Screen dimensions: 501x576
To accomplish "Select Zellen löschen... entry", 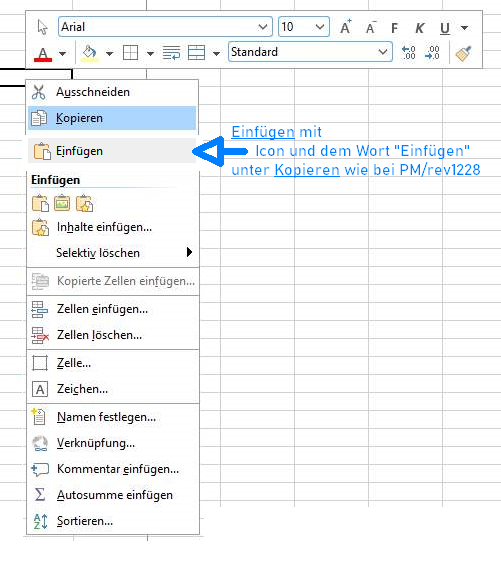I will click(x=113, y=335).
